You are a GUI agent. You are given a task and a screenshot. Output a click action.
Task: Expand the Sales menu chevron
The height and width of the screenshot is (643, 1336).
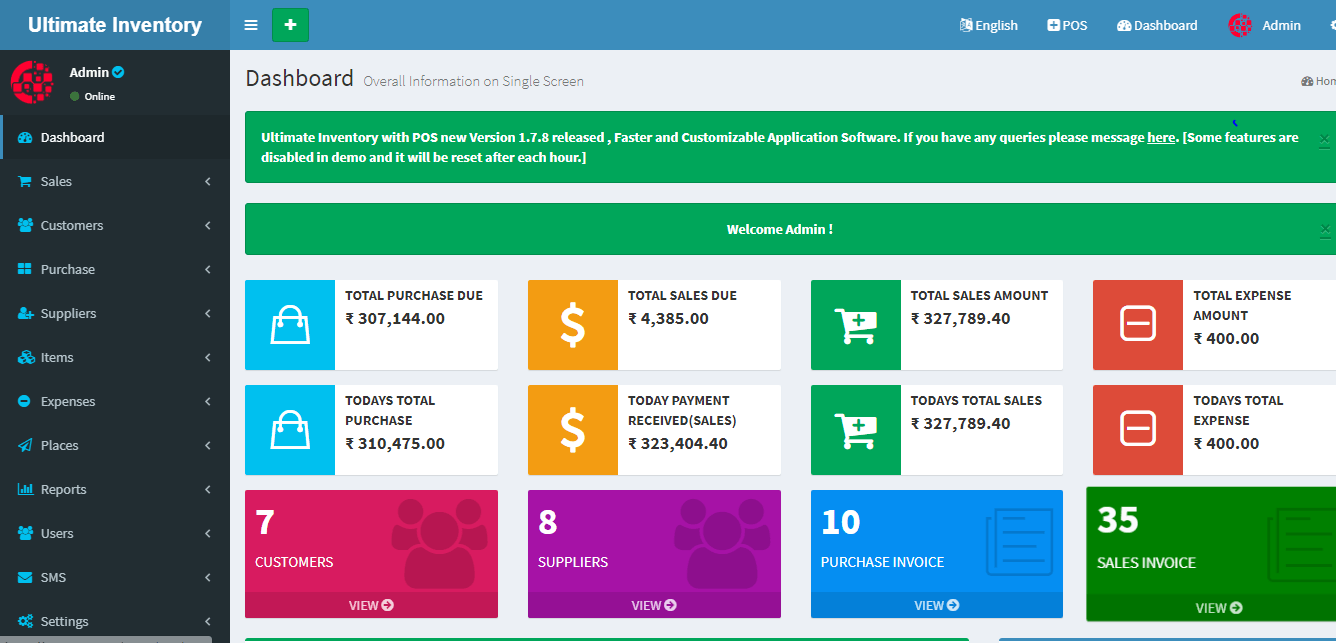[208, 181]
